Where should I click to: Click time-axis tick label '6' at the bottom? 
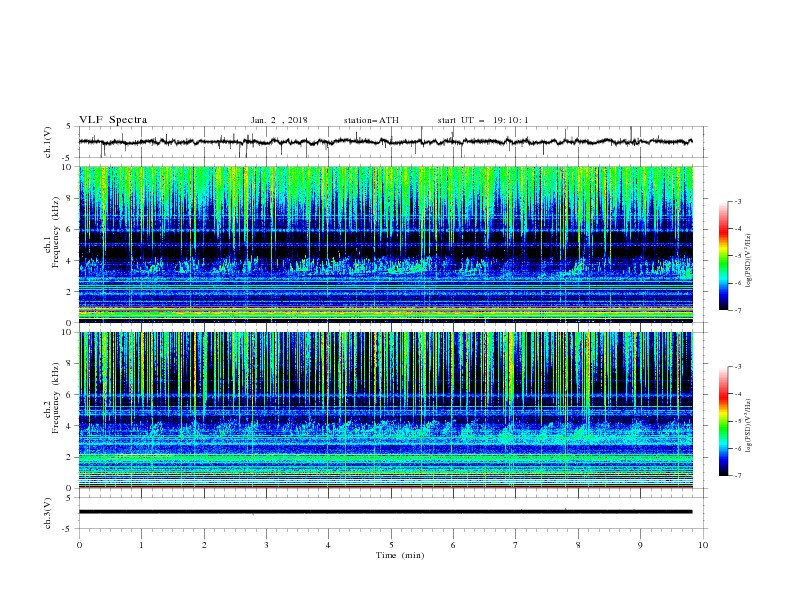click(x=453, y=545)
